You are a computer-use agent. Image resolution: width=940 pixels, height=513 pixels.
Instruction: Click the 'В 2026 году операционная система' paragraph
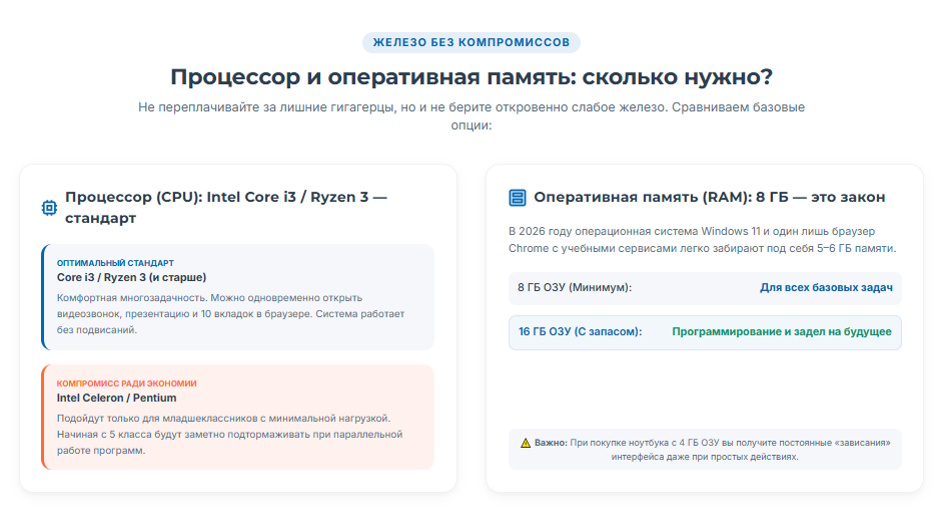pyautogui.click(x=702, y=240)
